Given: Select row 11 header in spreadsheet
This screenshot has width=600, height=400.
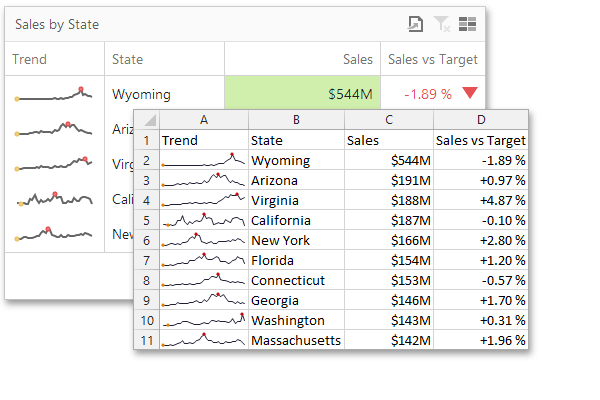Looking at the screenshot, I should pyautogui.click(x=147, y=340).
